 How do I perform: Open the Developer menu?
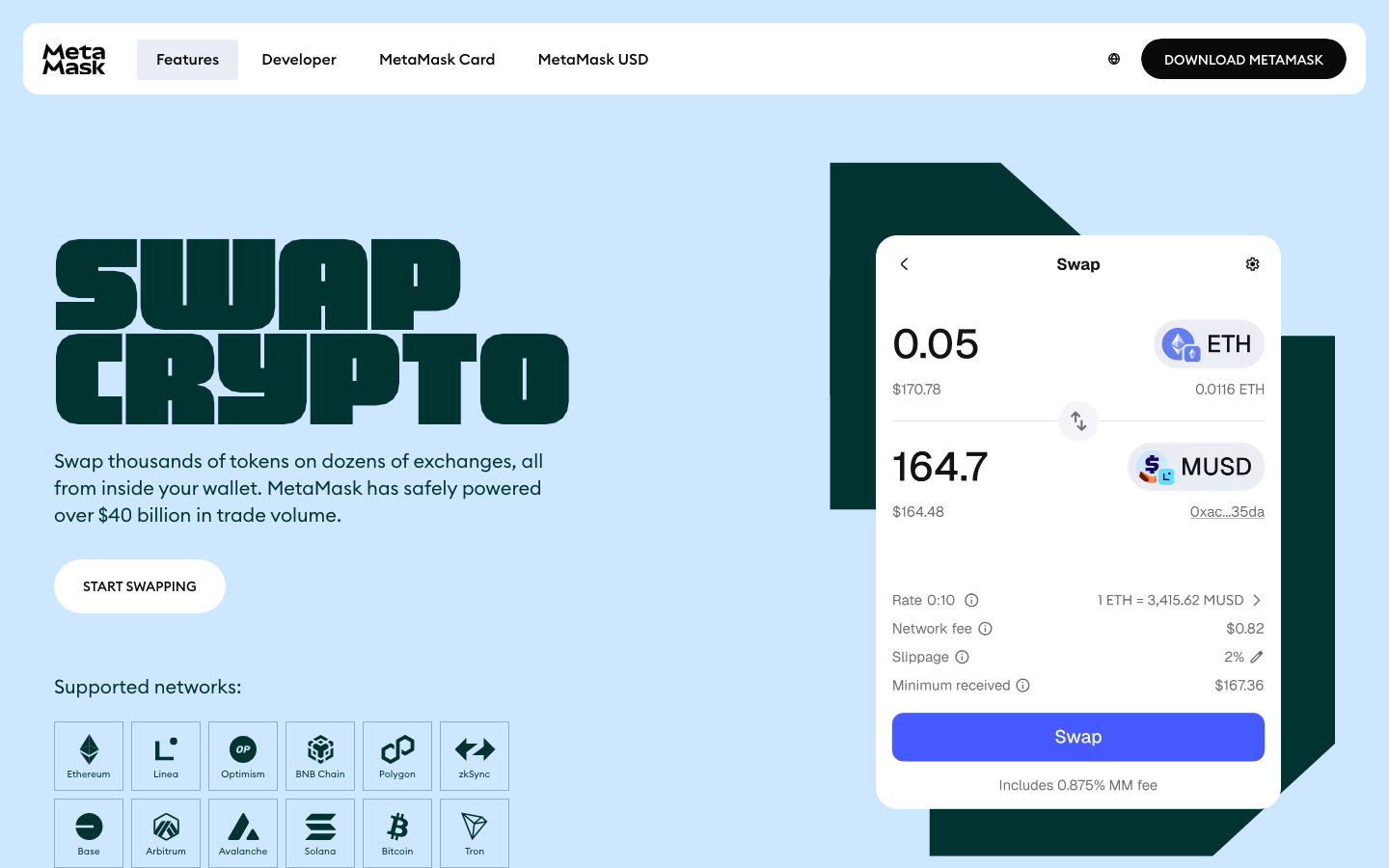pyautogui.click(x=299, y=59)
